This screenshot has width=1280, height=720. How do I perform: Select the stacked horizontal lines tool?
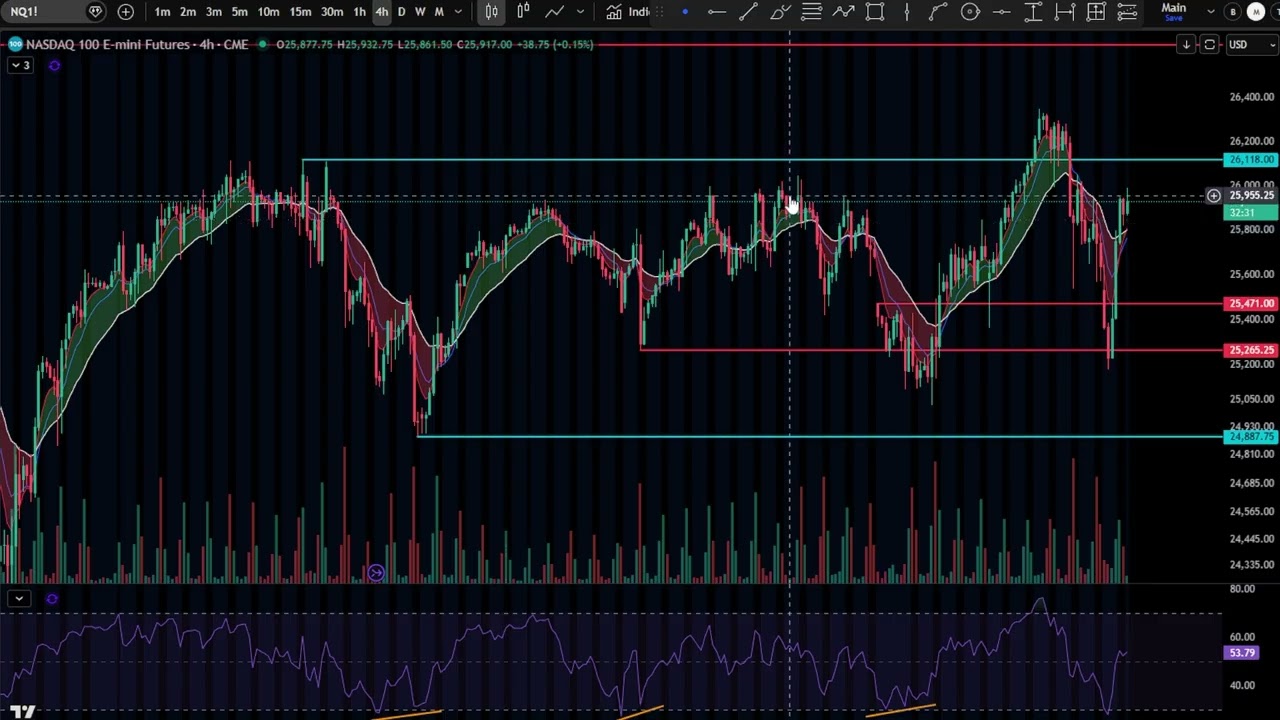click(x=812, y=12)
